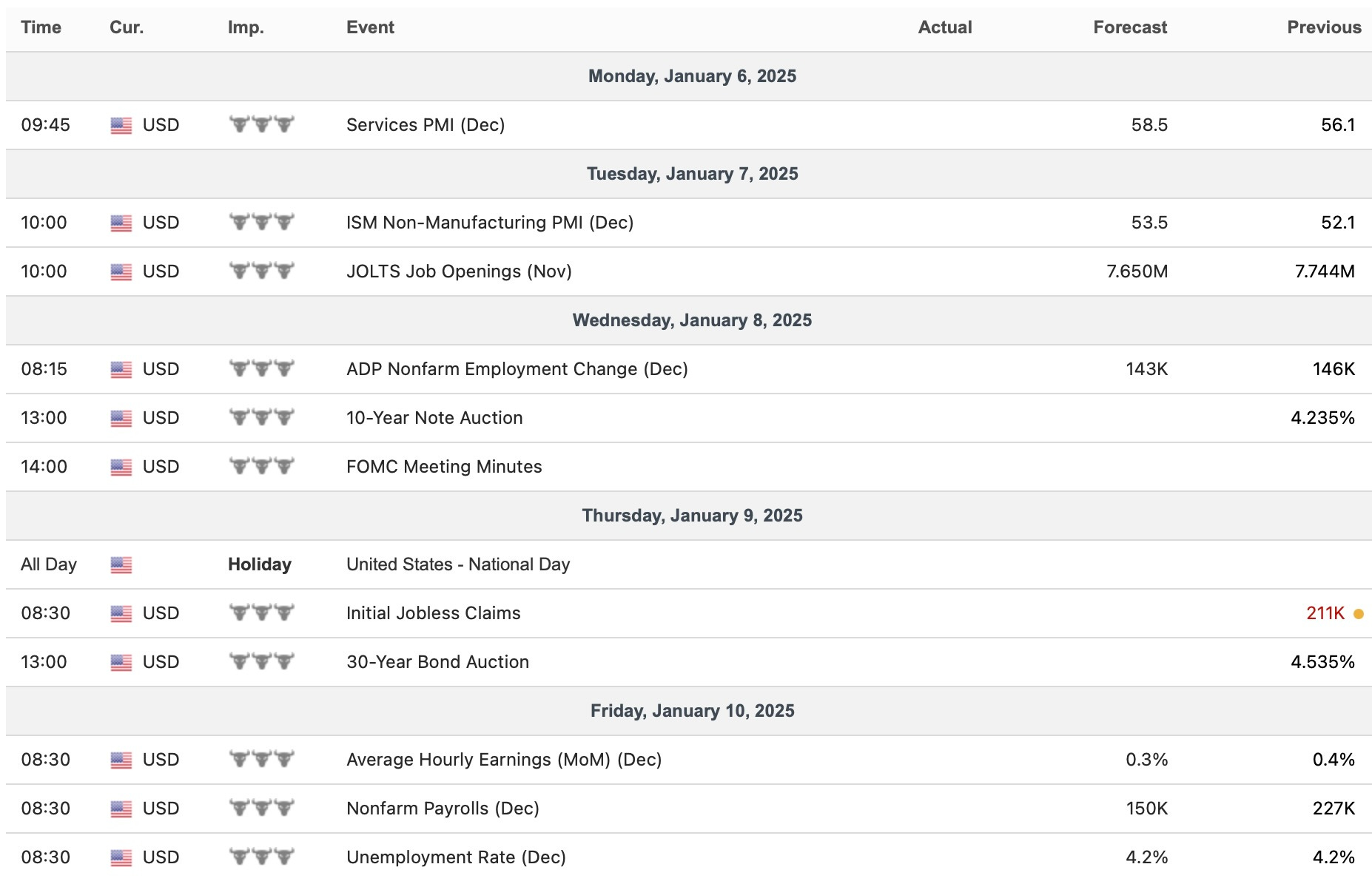
Task: Click the Previous column header
Action: pos(1324,27)
